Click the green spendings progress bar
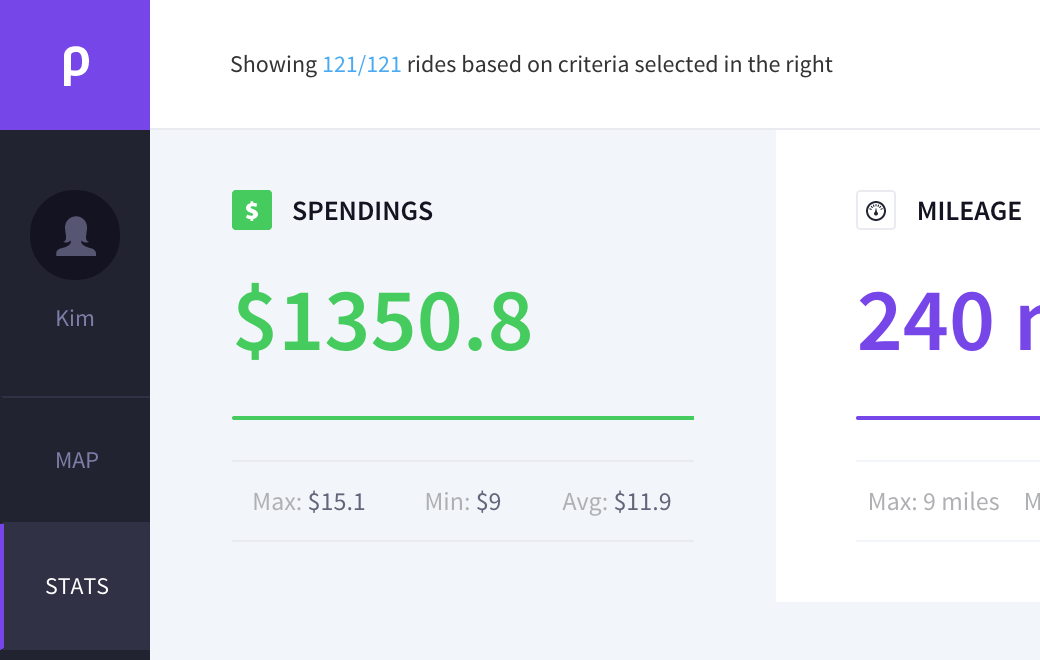 point(463,418)
